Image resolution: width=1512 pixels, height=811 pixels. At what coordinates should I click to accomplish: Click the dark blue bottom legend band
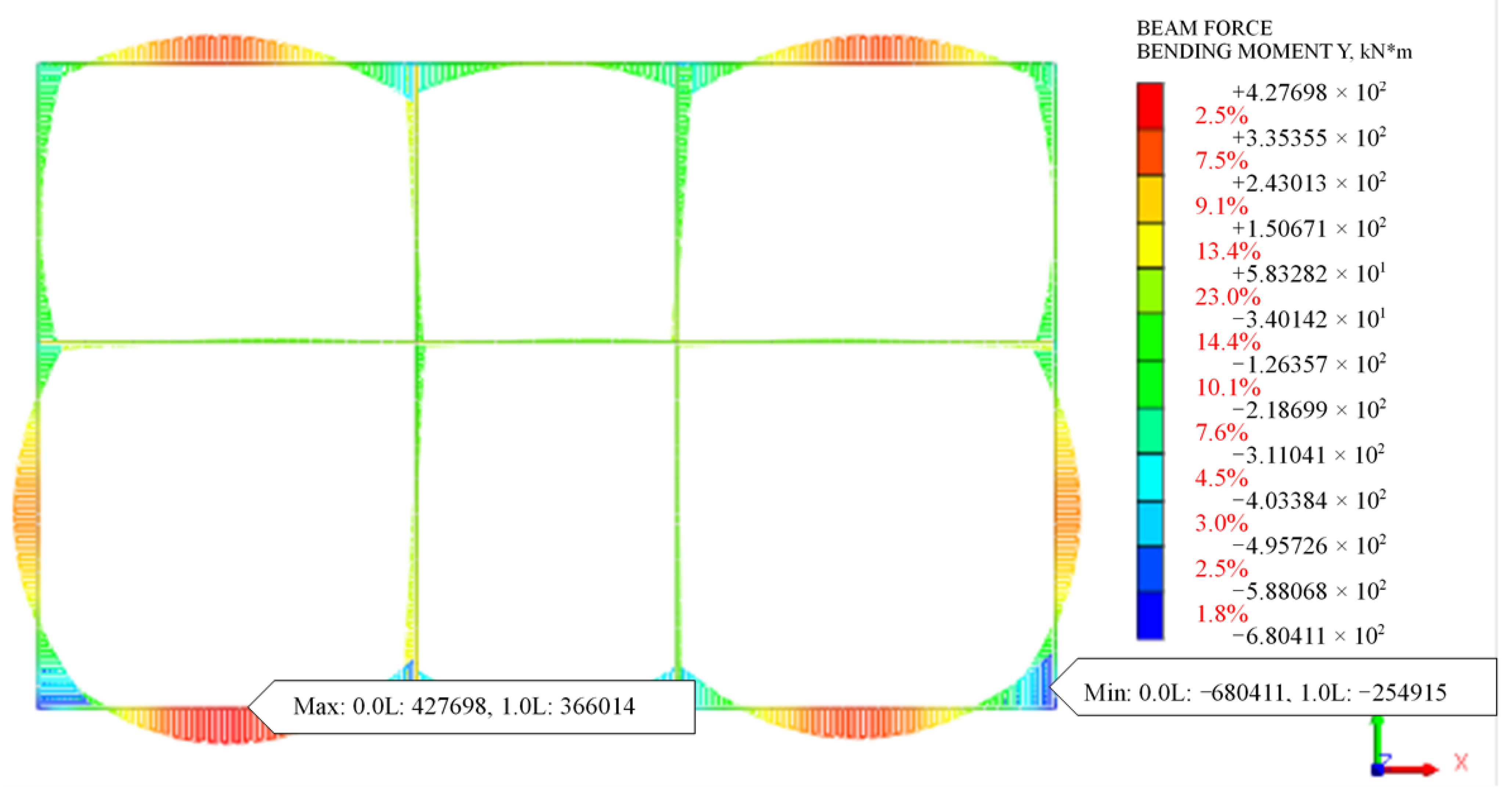1150,615
